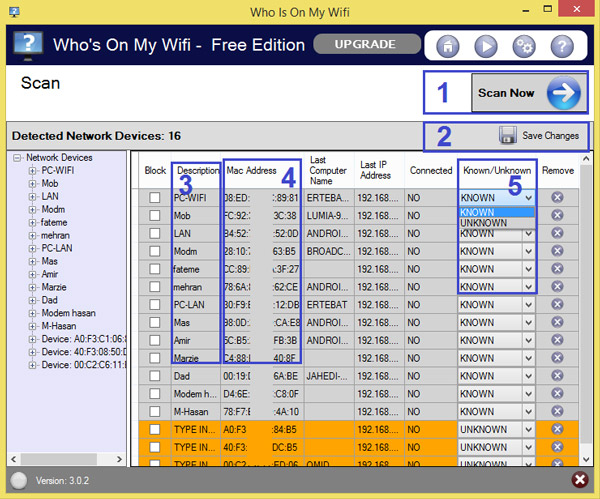Click the red exit icon in status bar
Viewport: 600px width, 499px height.
click(x=580, y=479)
